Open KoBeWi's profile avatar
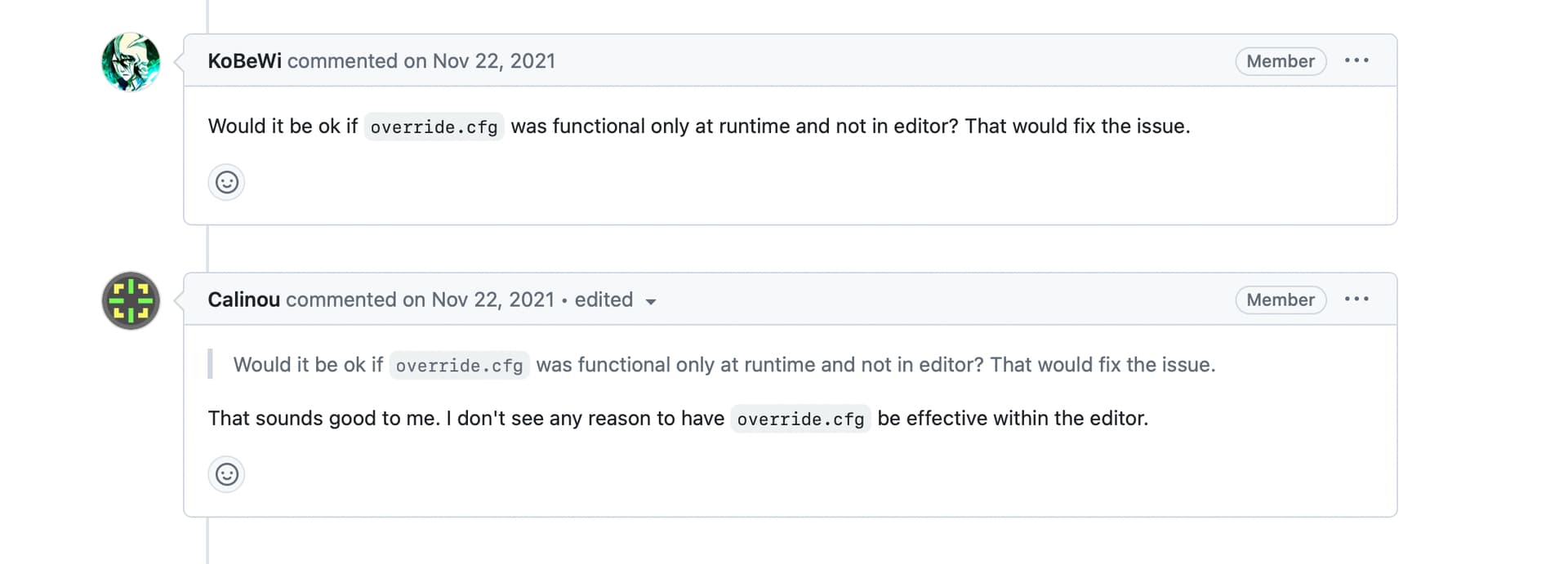This screenshot has height=564, width=1568. coord(131,62)
